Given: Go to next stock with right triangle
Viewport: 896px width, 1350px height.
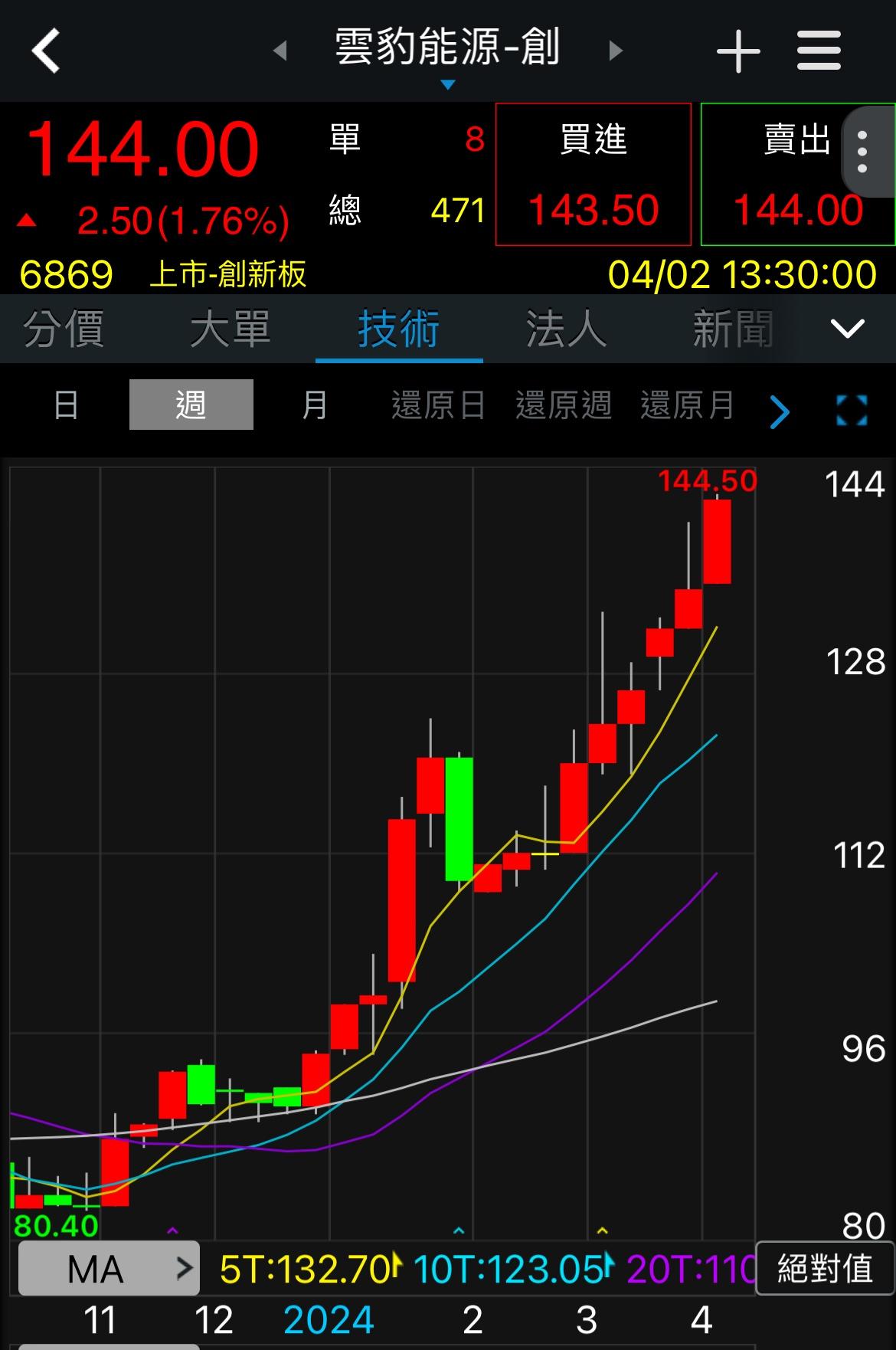Looking at the screenshot, I should click(x=615, y=51).
